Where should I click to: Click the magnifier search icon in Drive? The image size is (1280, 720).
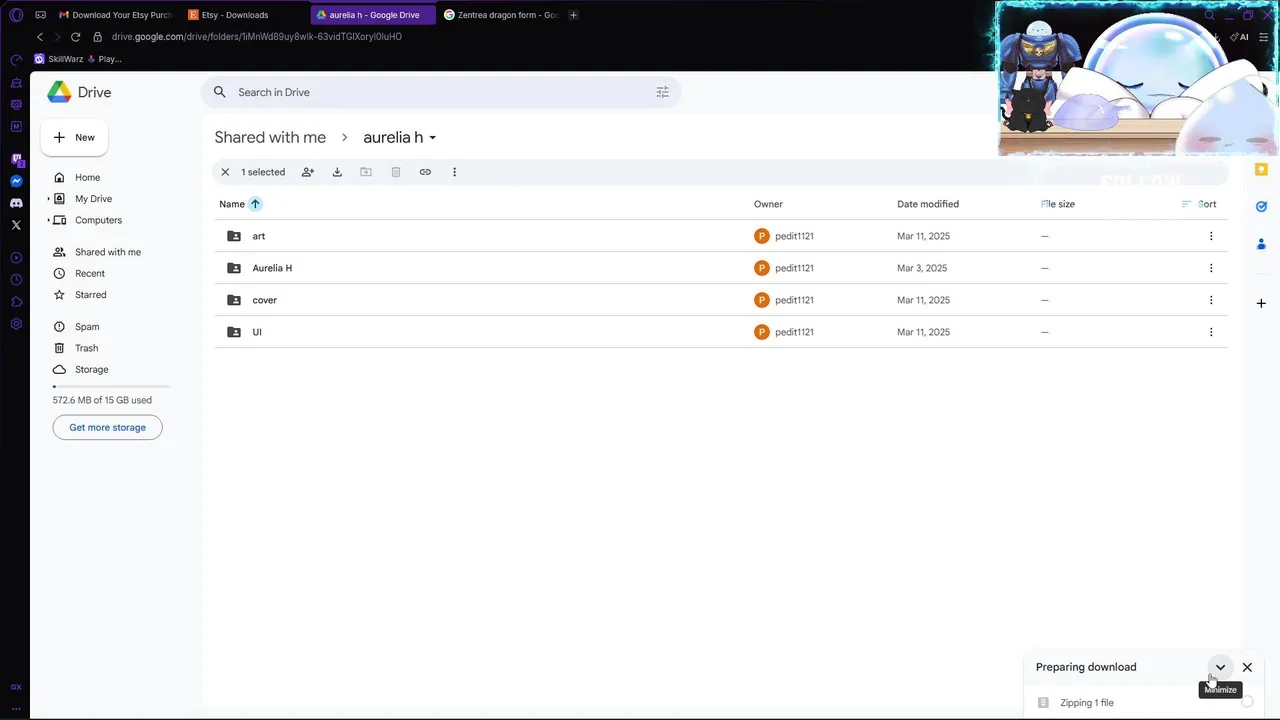click(220, 92)
